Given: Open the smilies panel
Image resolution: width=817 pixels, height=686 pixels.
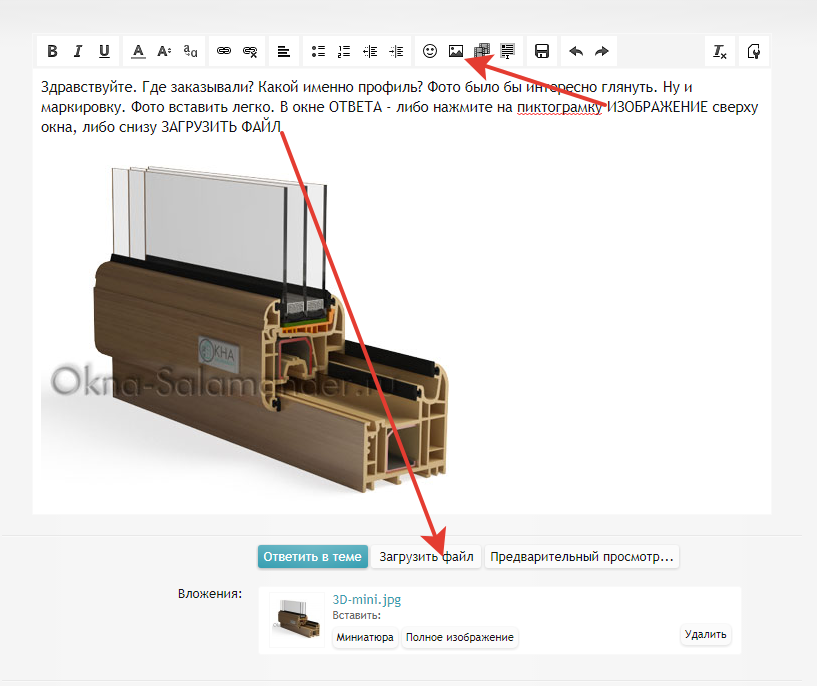Looking at the screenshot, I should click(x=430, y=51).
